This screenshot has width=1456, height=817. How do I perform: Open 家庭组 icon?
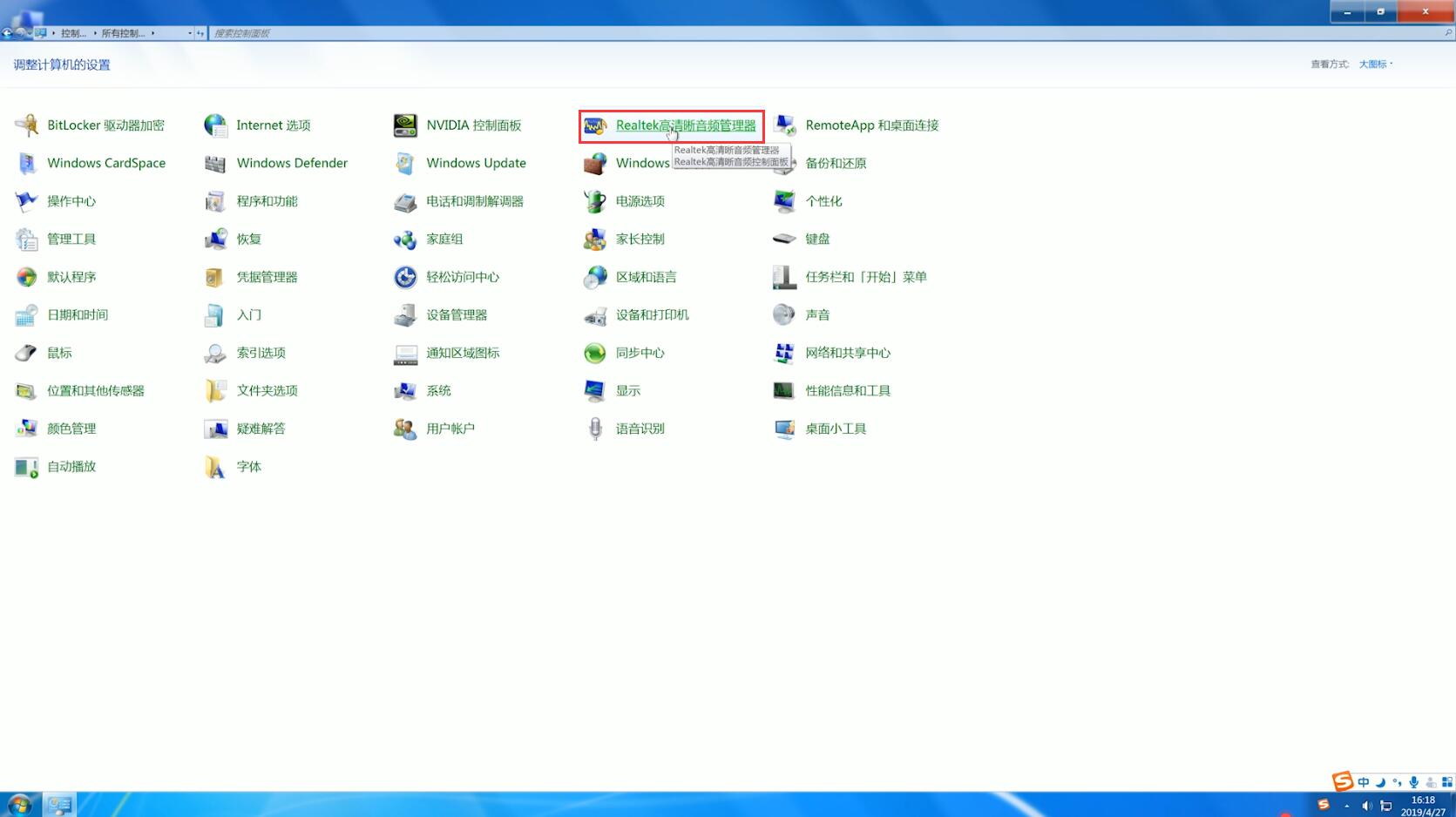[405, 239]
